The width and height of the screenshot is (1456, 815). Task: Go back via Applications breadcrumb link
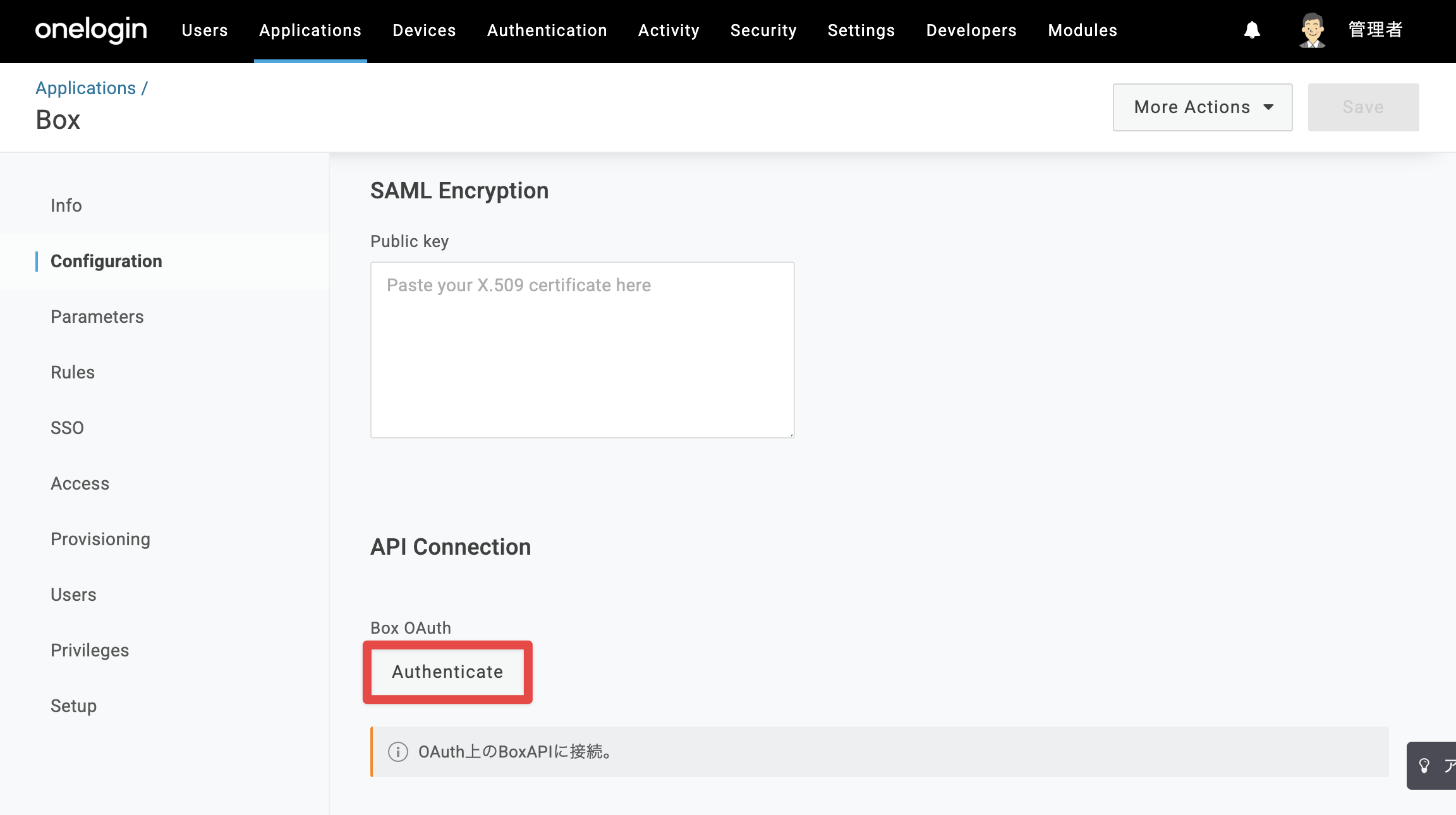86,88
